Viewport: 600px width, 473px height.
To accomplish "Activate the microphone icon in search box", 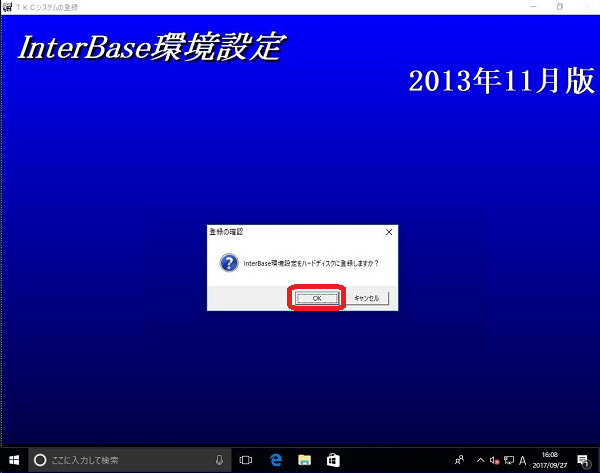I will coord(219,460).
